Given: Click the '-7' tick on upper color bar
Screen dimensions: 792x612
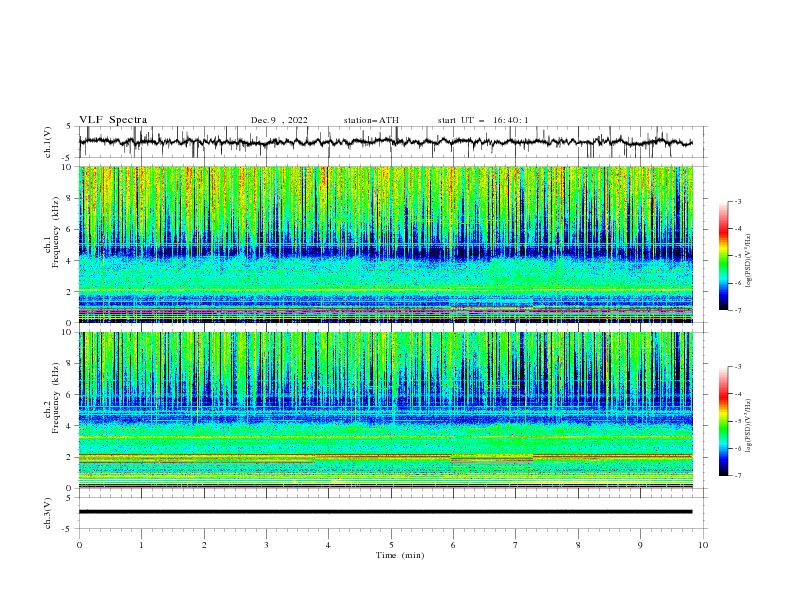Looking at the screenshot, I should pos(737,311).
